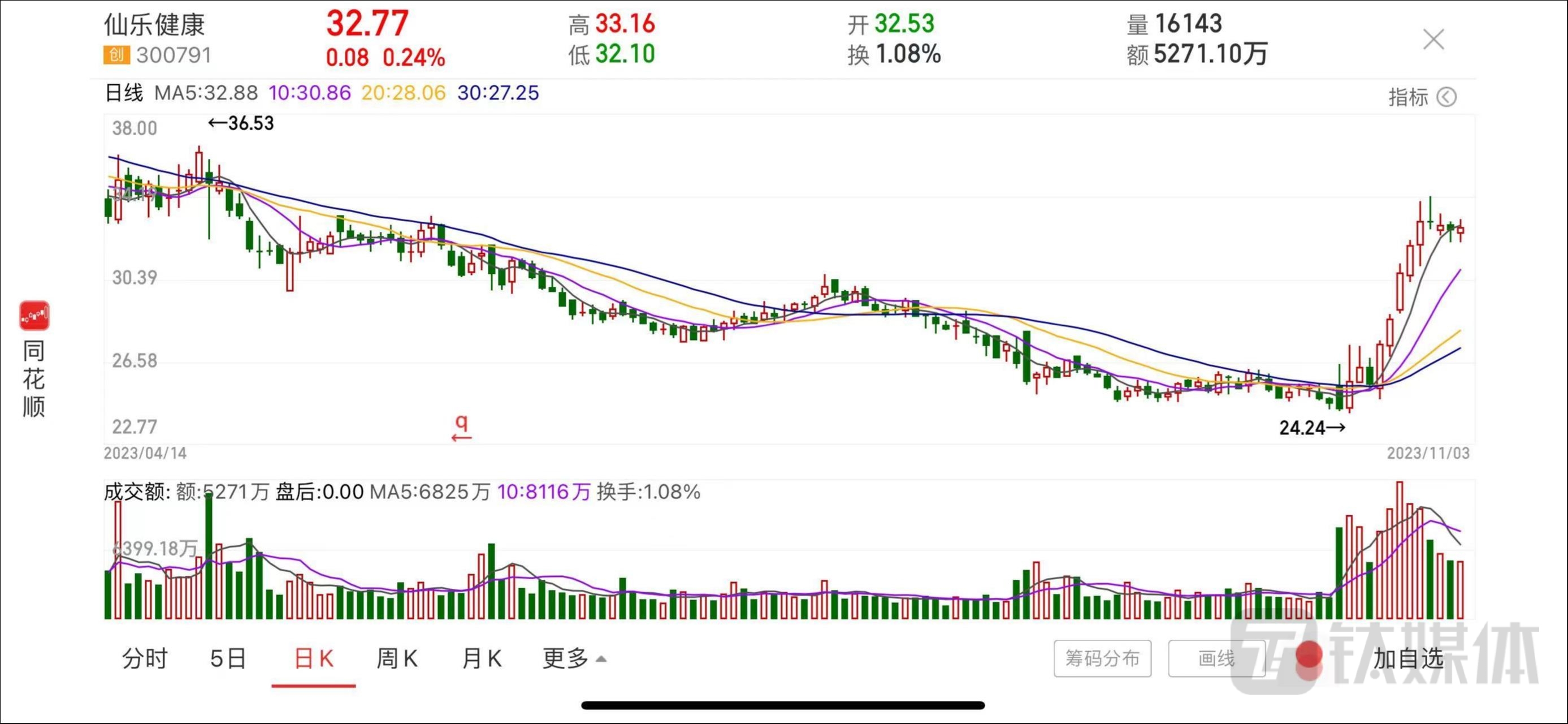The height and width of the screenshot is (724, 1568).
Task: Close the stock chart with X icon
Action: coord(1433,40)
